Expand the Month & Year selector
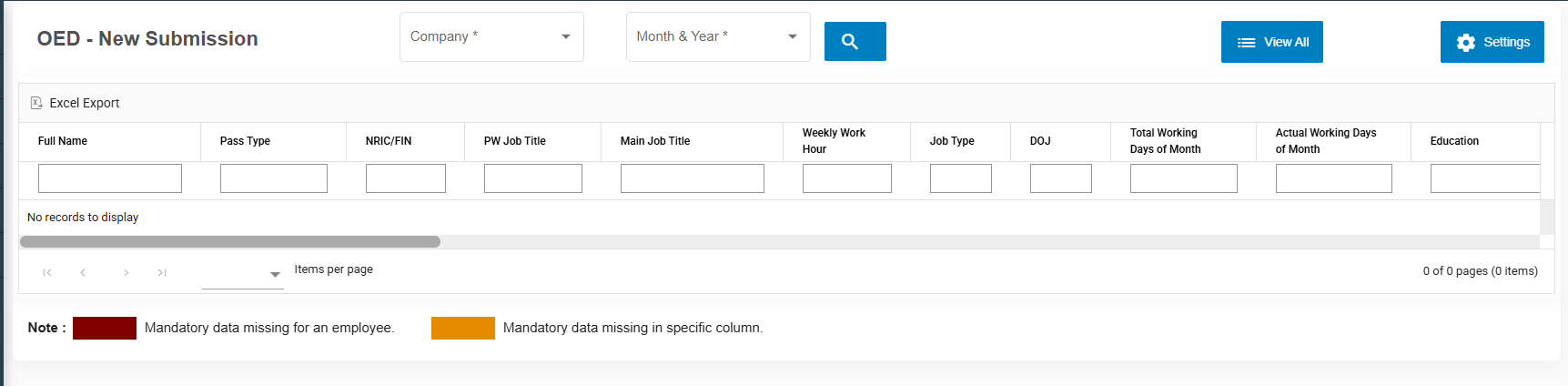The width and height of the screenshot is (1568, 386). pyautogui.click(x=717, y=37)
